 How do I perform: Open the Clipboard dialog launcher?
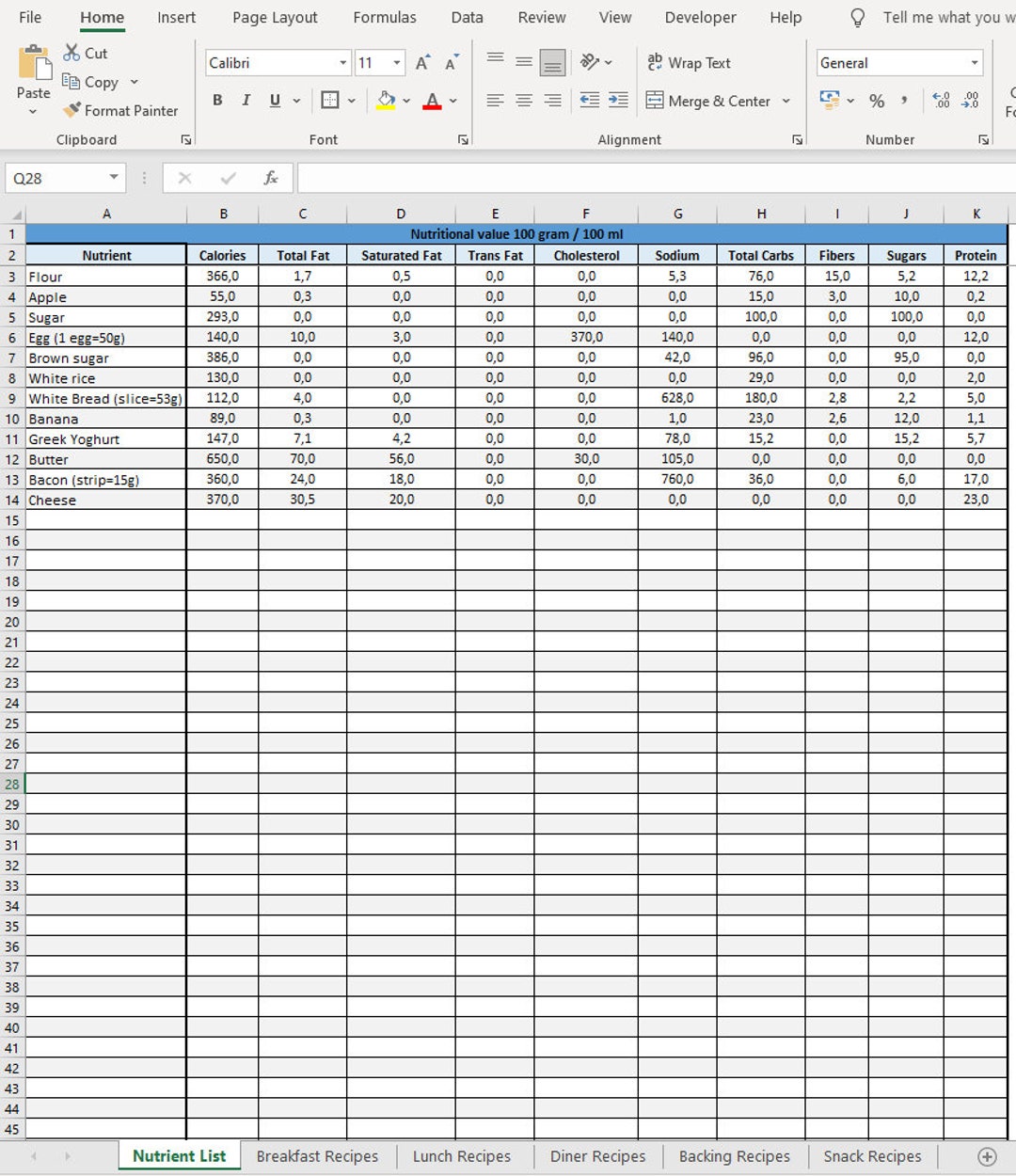(185, 139)
